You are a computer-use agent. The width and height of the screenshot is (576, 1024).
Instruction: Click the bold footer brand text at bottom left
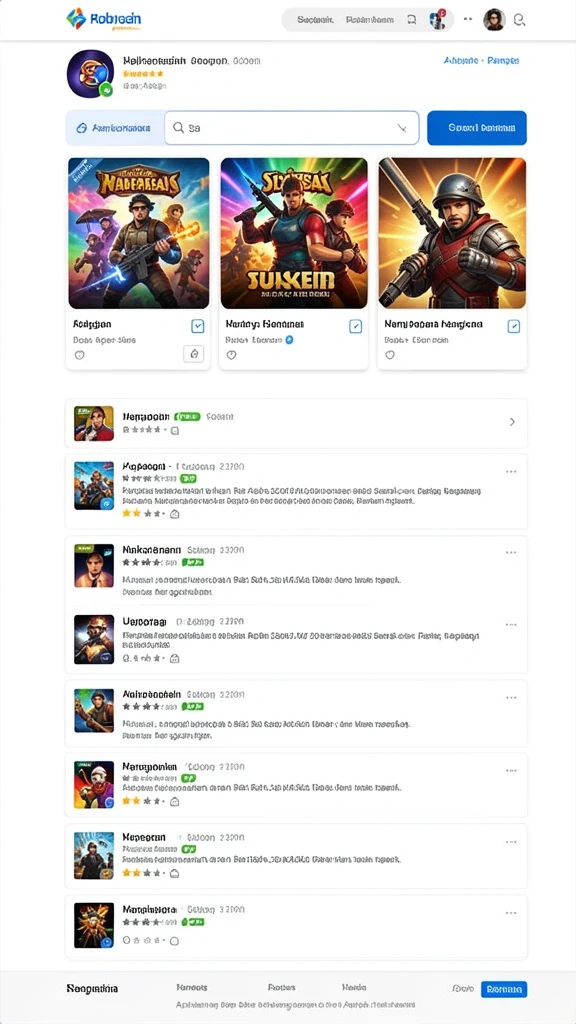pos(92,988)
